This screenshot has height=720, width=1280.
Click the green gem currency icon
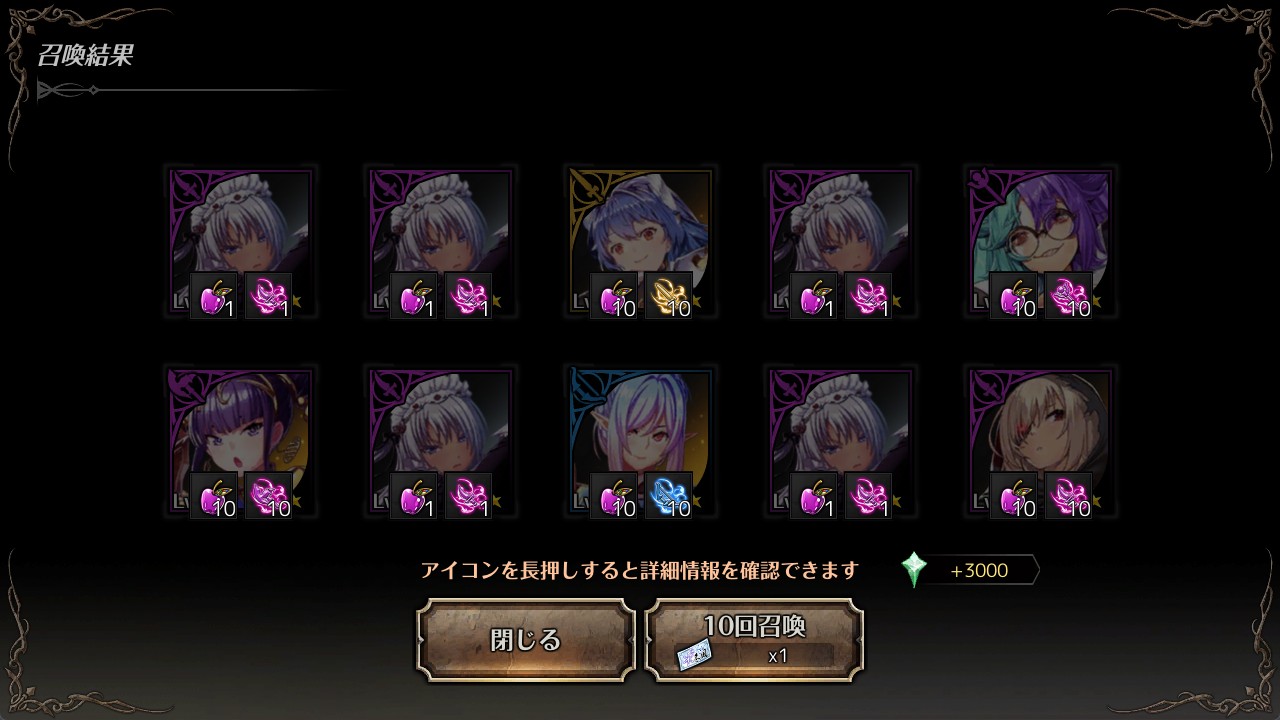click(x=913, y=570)
